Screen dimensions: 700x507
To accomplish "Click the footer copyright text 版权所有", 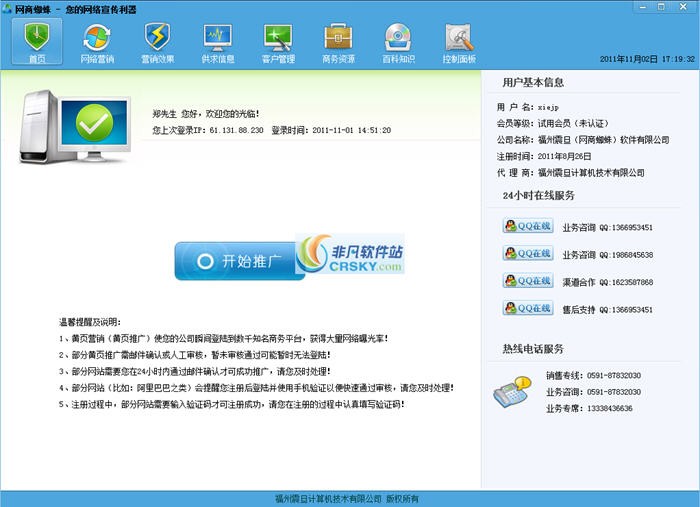I will pos(347,499).
